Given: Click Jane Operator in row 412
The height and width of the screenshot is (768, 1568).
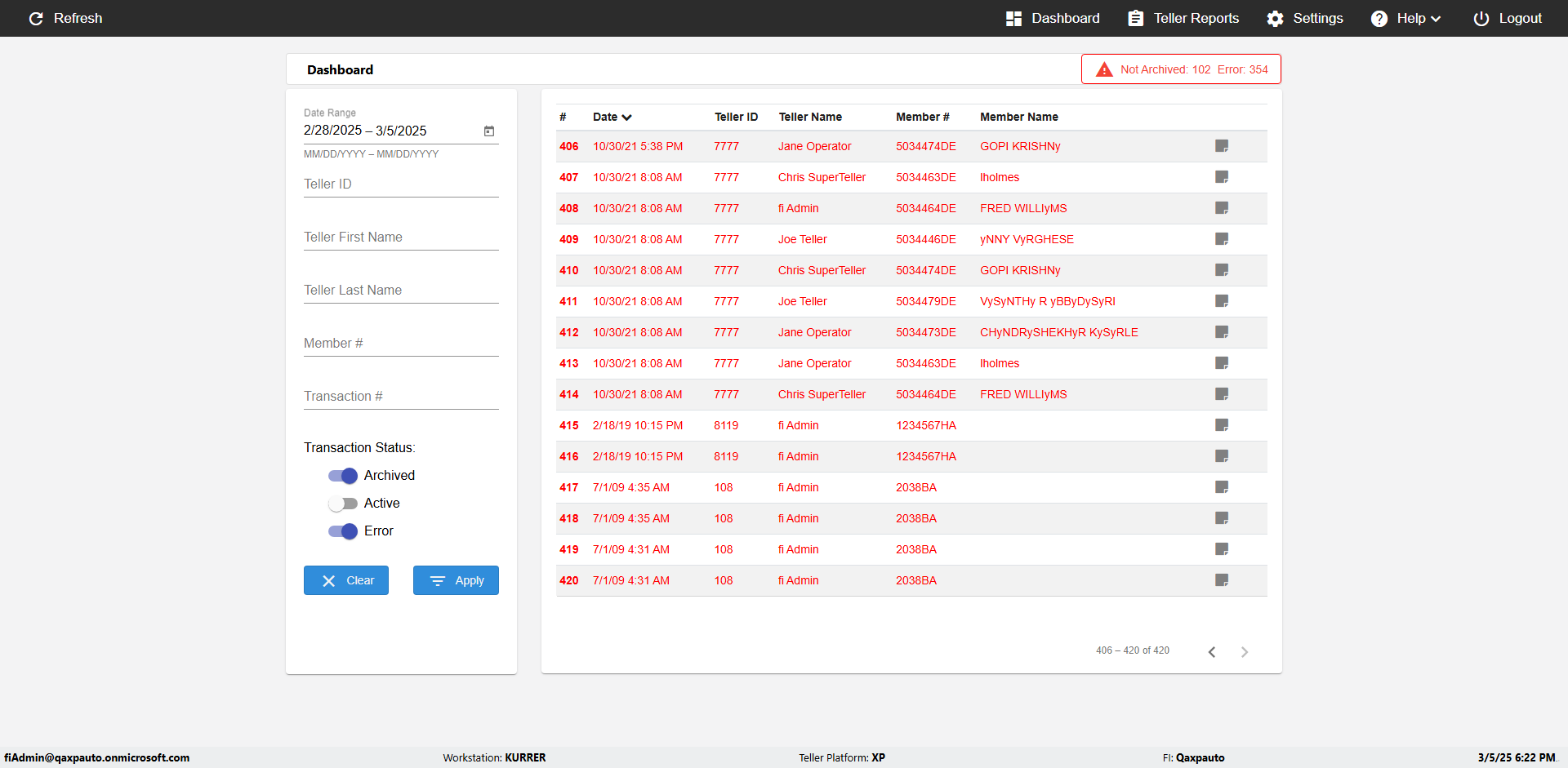Looking at the screenshot, I should tap(814, 332).
